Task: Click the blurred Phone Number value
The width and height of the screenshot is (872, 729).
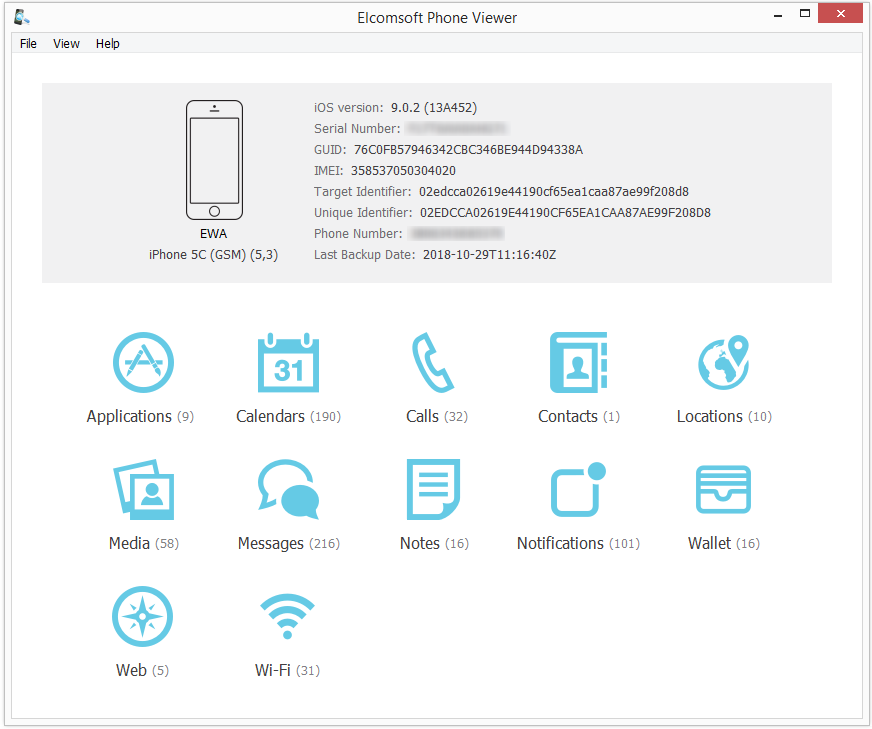Action: click(457, 234)
